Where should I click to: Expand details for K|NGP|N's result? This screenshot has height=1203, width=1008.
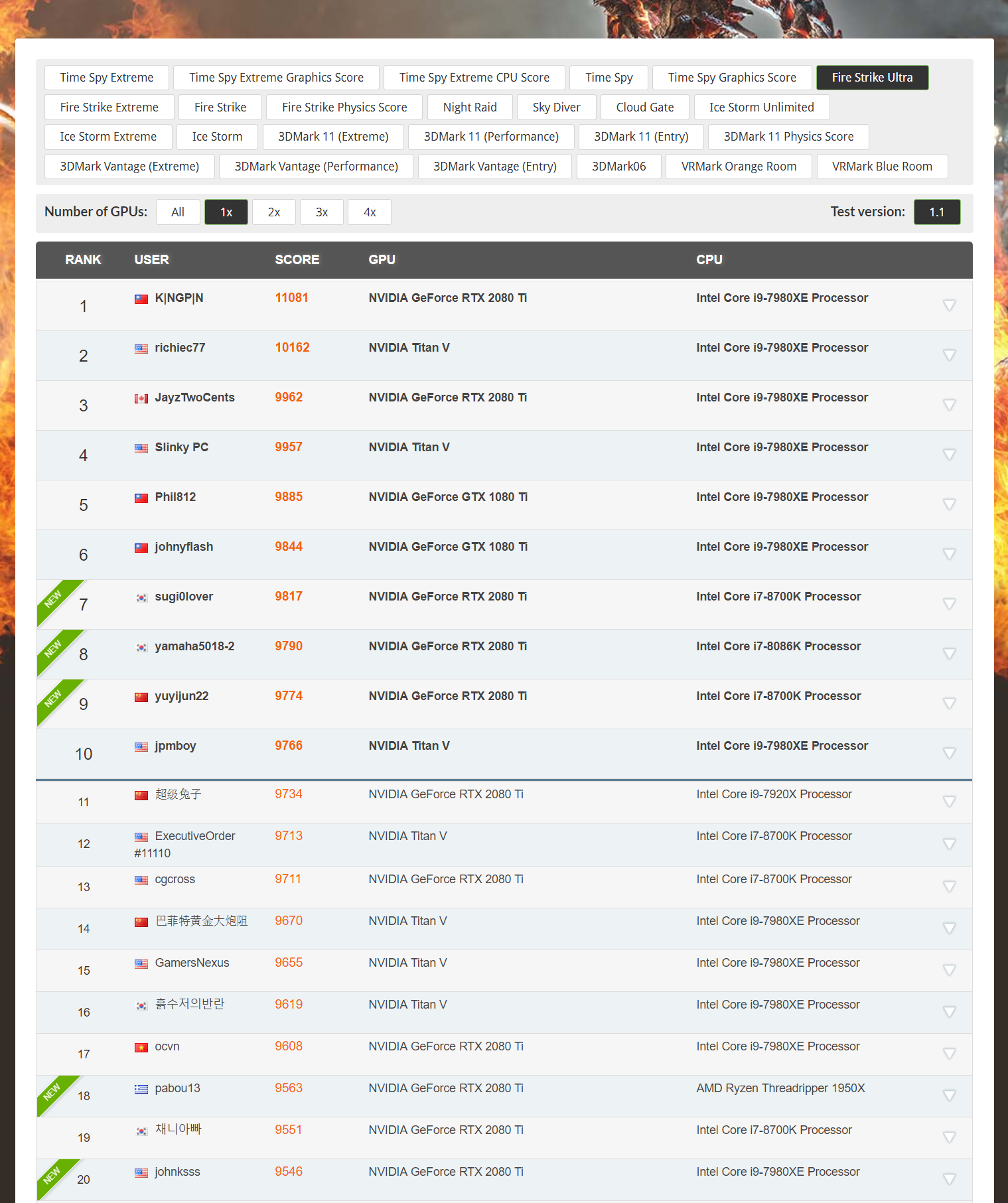tap(950, 305)
